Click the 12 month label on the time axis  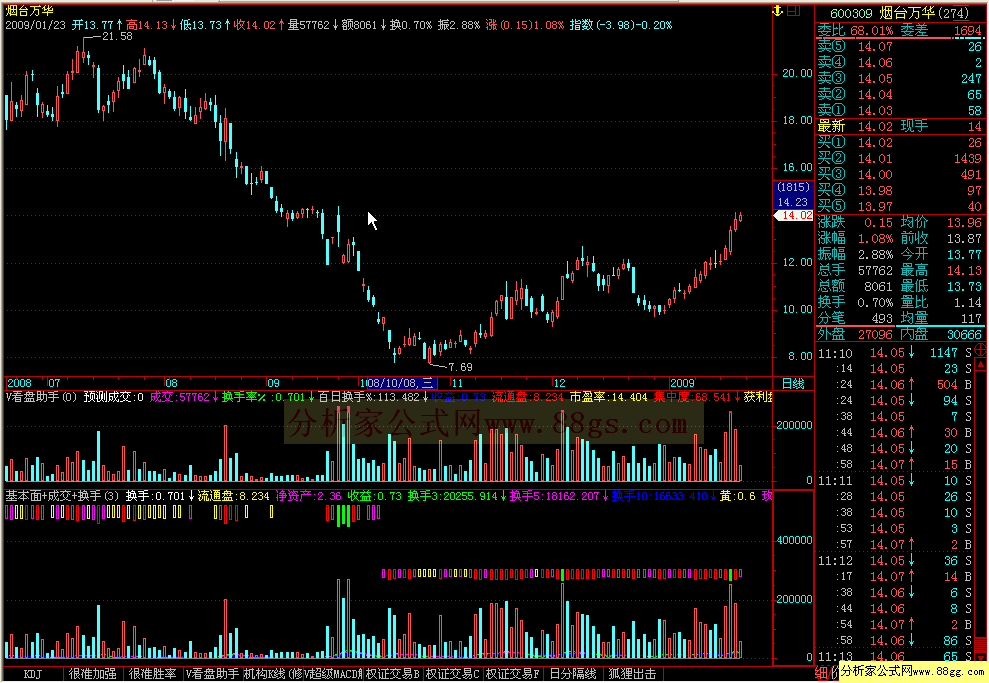click(559, 383)
